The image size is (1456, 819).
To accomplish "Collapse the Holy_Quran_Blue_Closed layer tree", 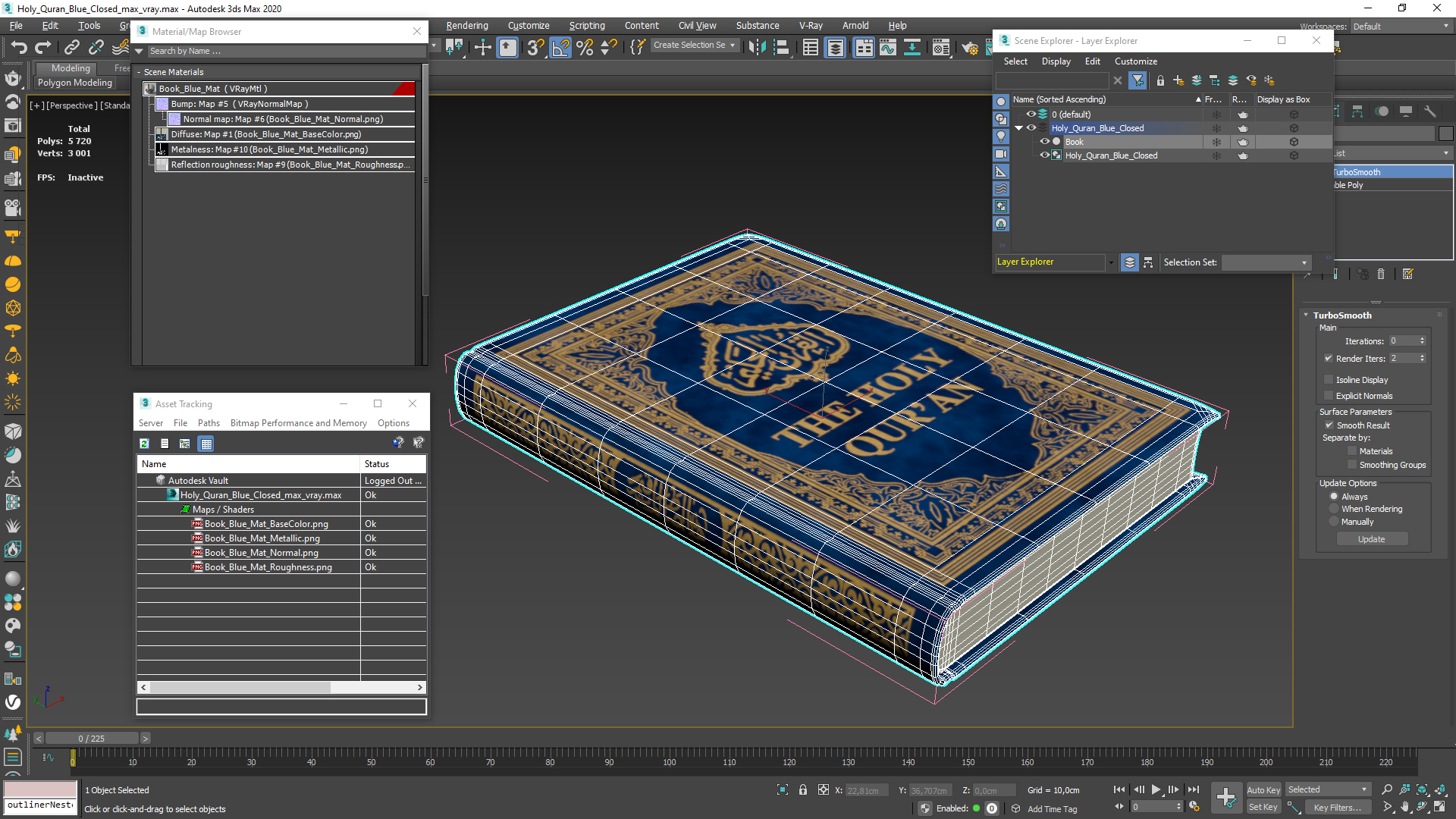I will 1018,128.
